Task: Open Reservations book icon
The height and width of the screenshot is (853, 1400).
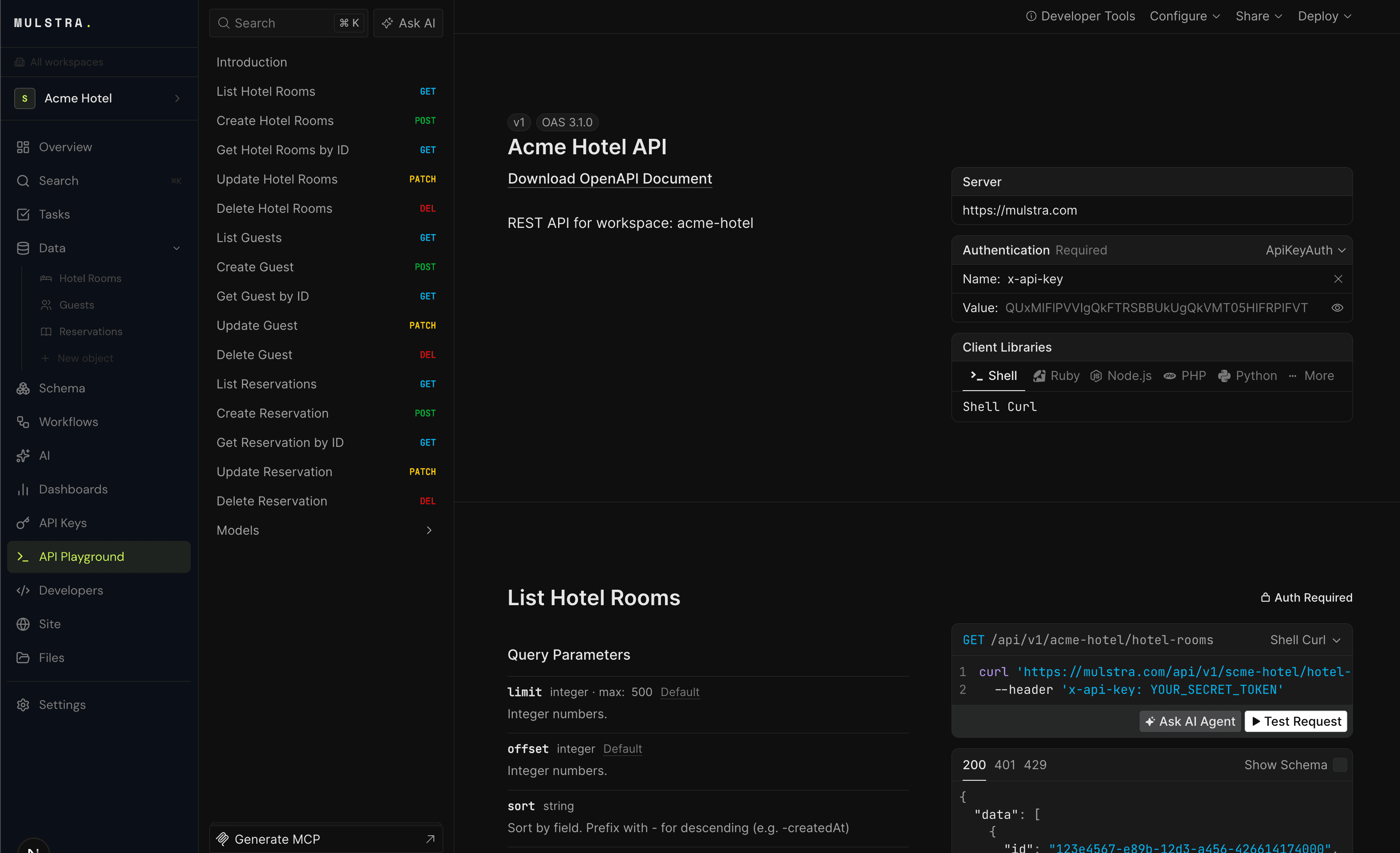Action: click(x=46, y=332)
